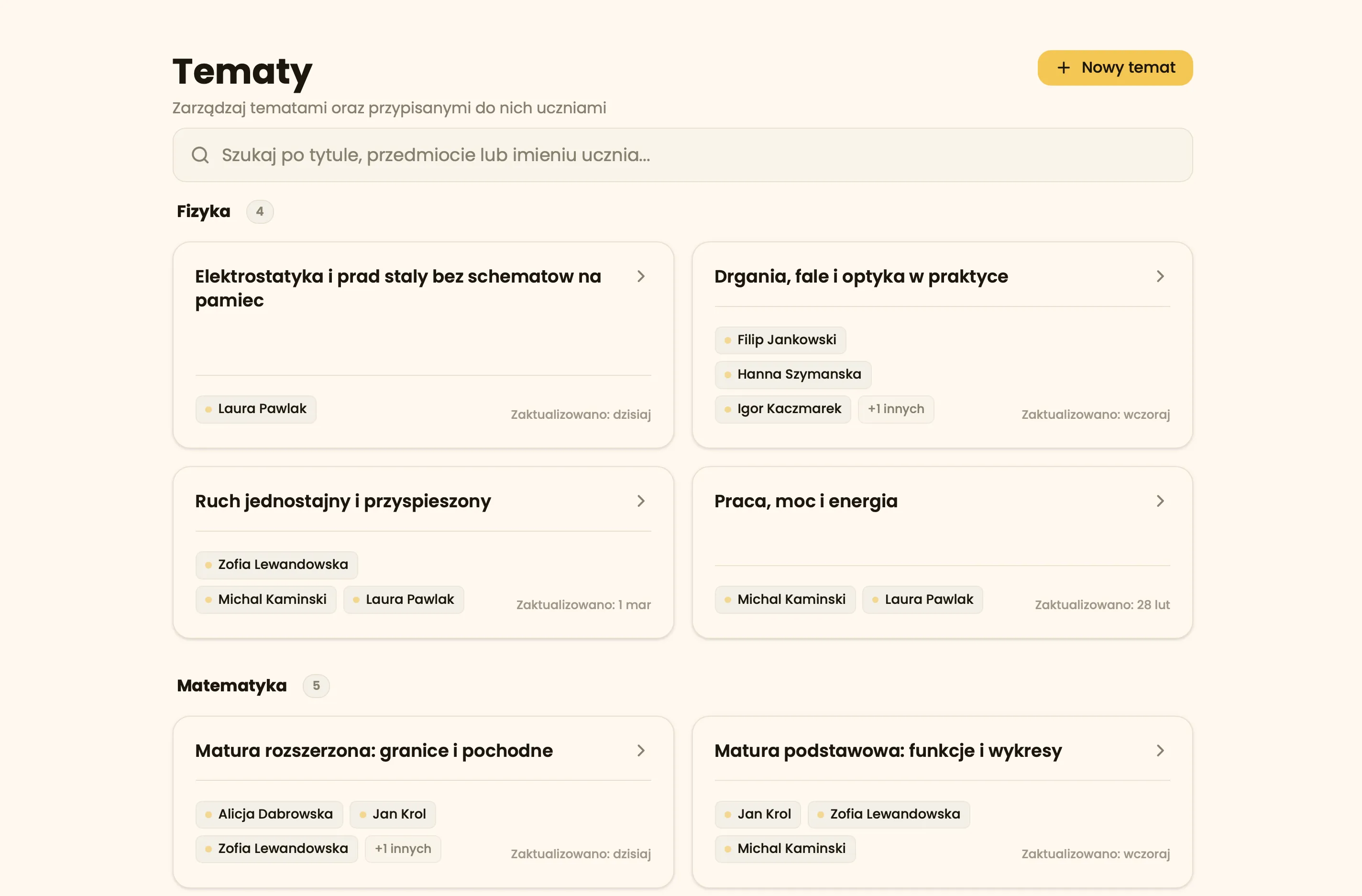The image size is (1362, 896).
Task: Click the count badge next to Matematyka
Action: click(x=316, y=686)
